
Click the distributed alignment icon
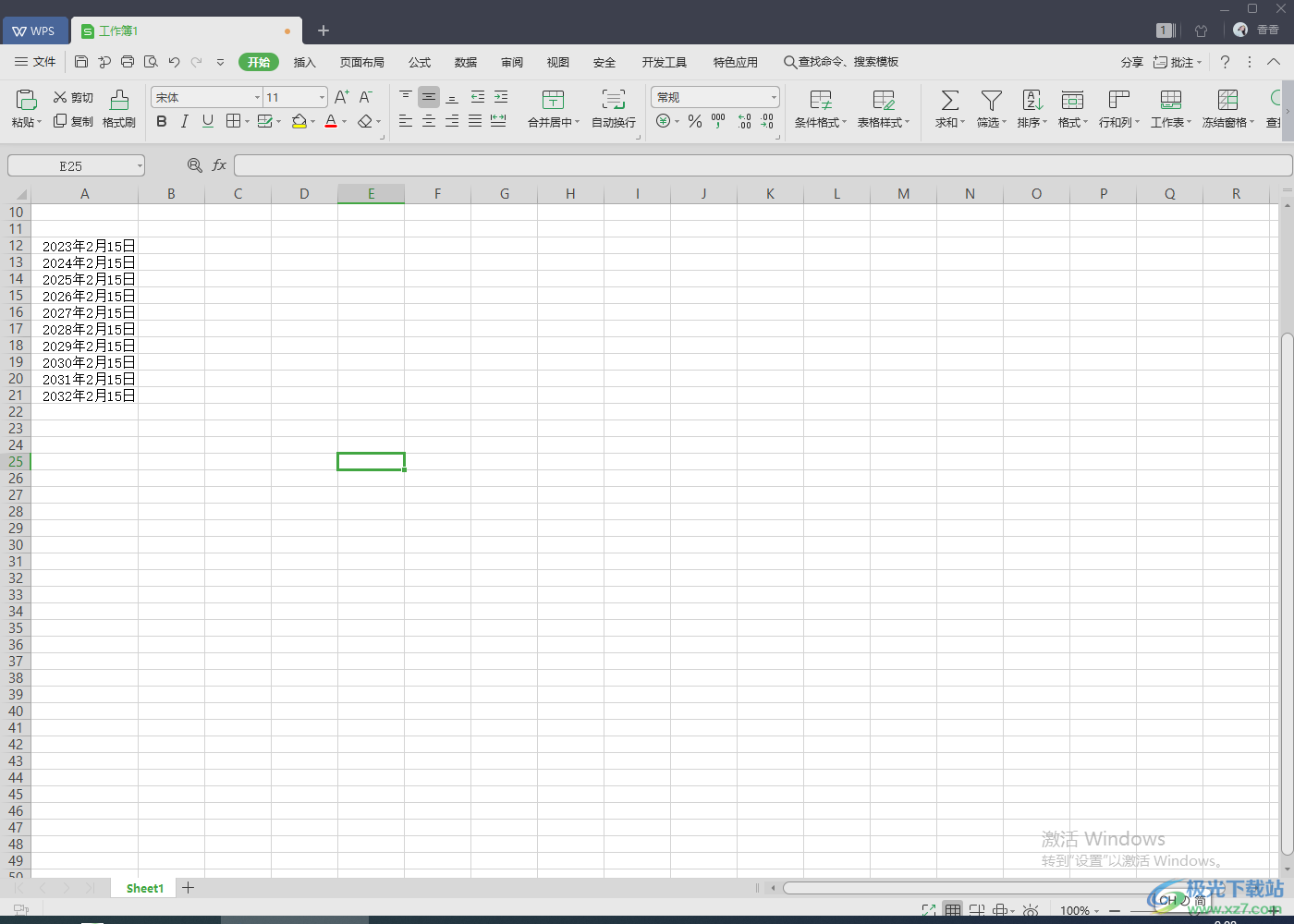[498, 121]
